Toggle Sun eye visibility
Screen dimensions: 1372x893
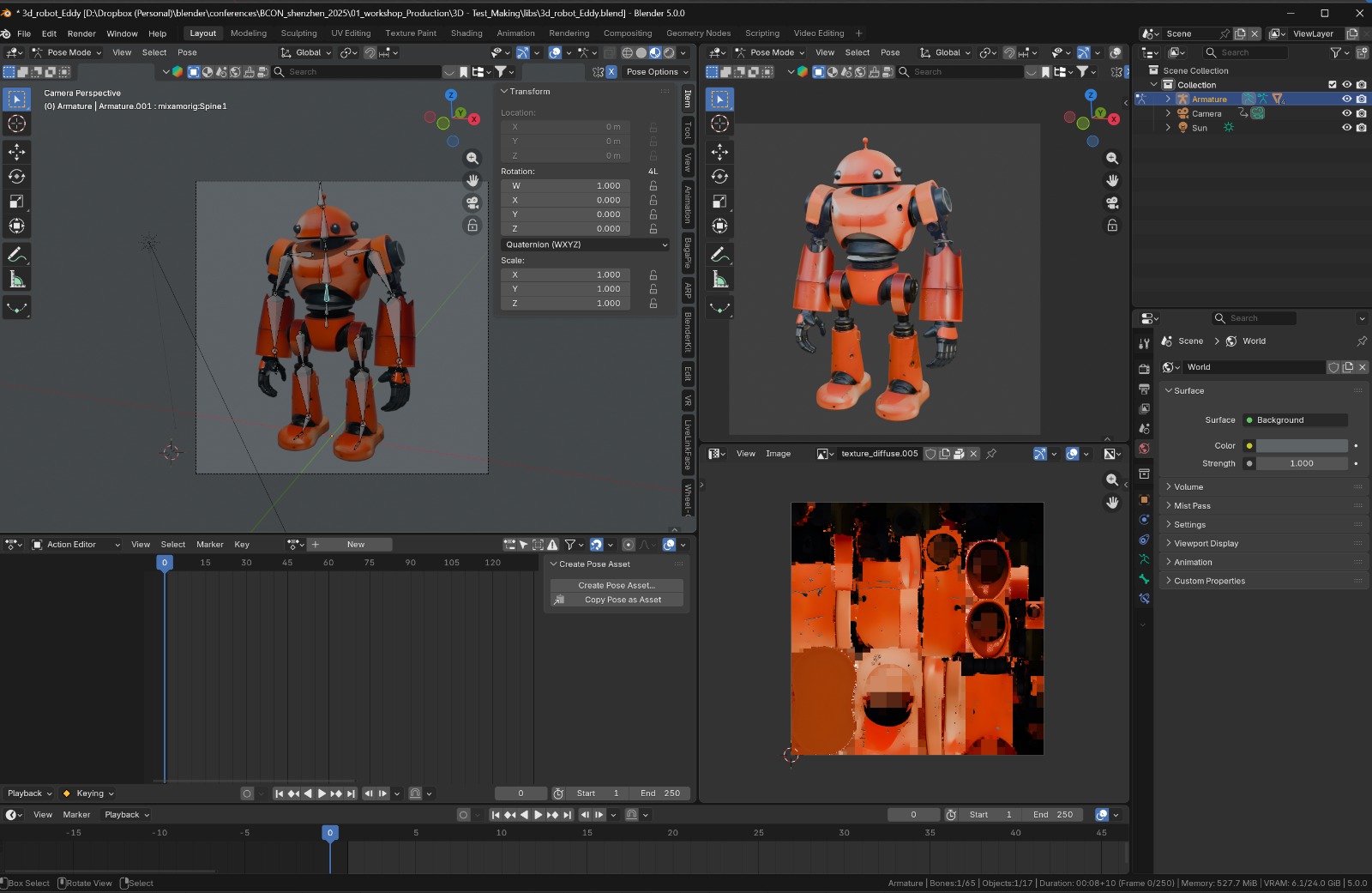pyautogui.click(x=1346, y=128)
